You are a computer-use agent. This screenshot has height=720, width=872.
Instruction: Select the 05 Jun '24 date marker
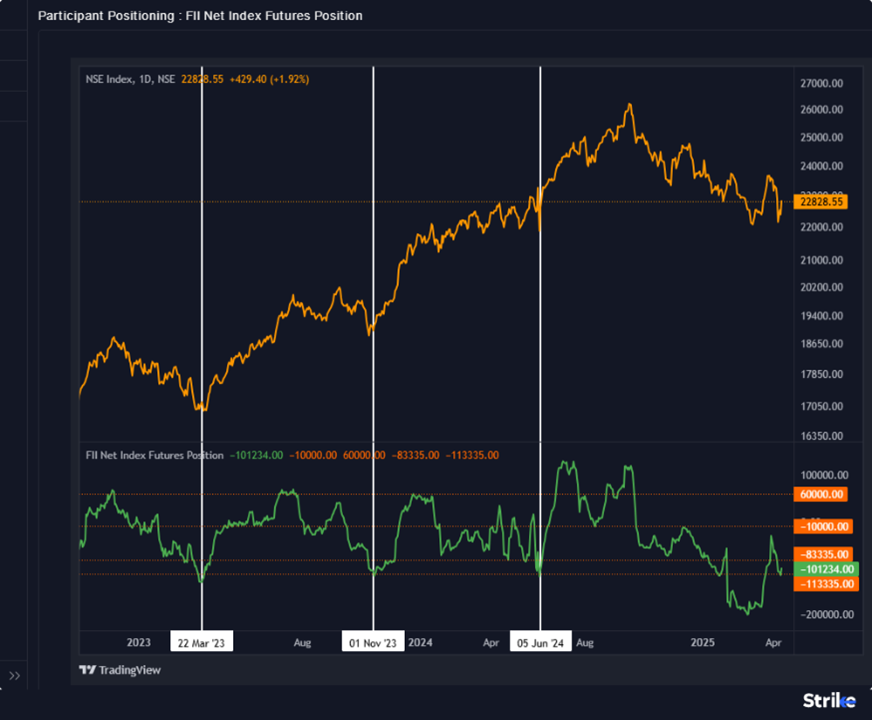point(541,642)
